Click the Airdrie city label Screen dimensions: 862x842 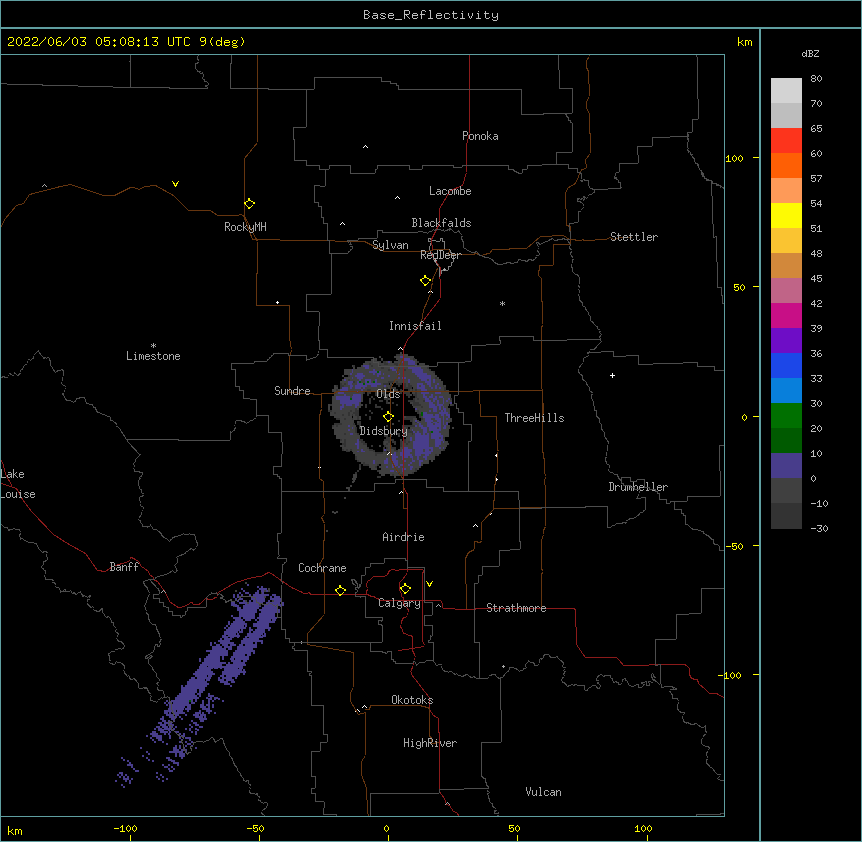point(403,537)
